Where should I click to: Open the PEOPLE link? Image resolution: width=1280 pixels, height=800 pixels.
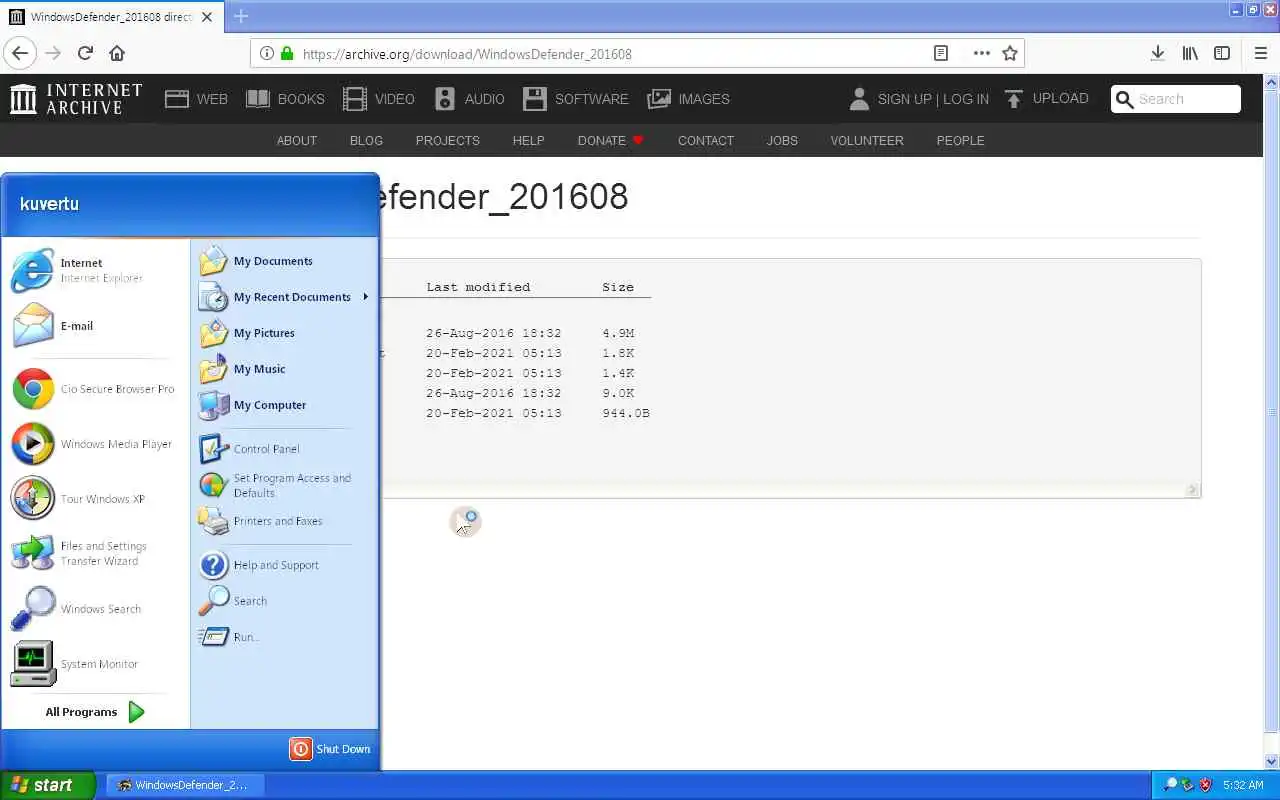pyautogui.click(x=960, y=140)
